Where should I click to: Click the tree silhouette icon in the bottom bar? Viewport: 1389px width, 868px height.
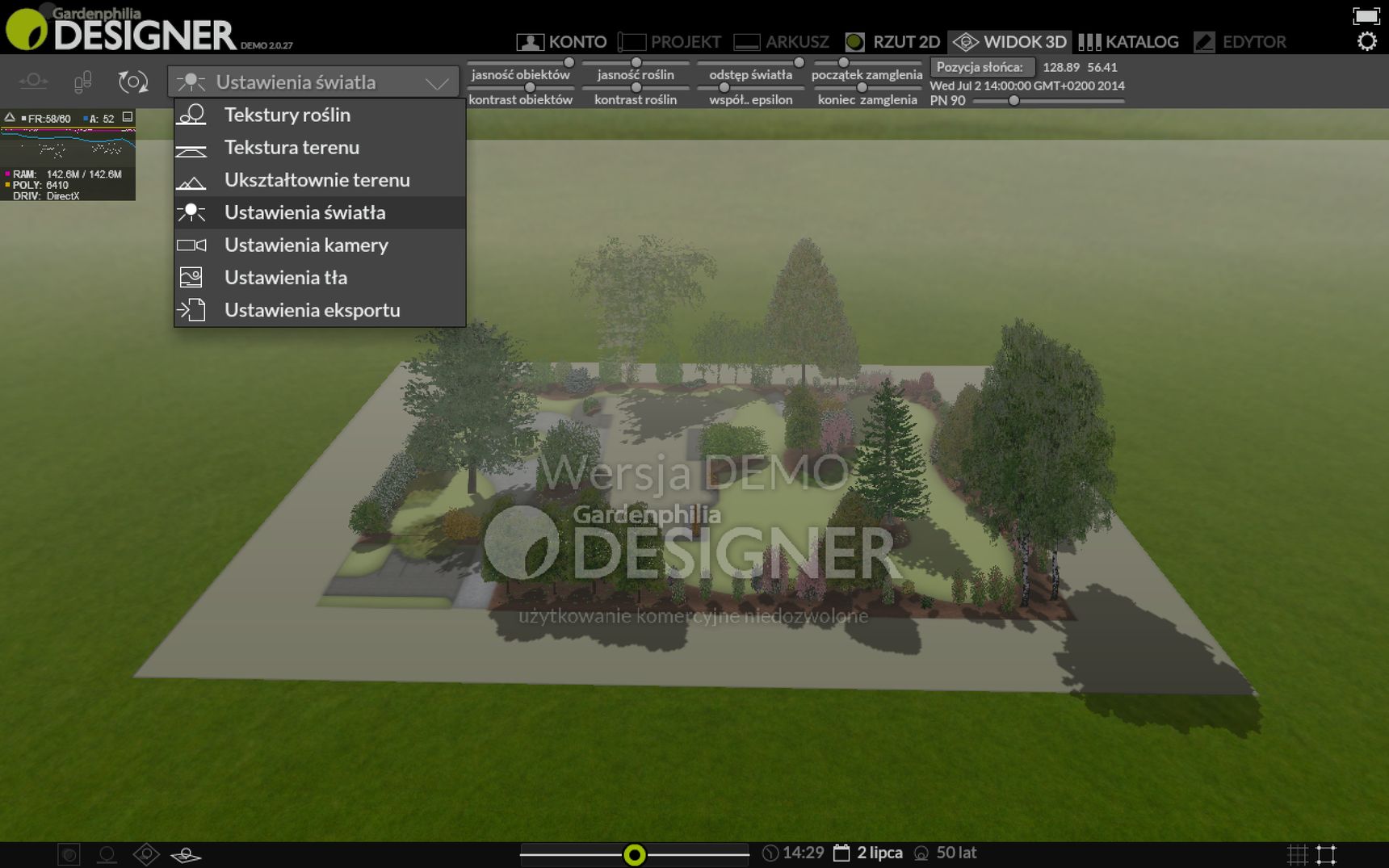tap(107, 854)
